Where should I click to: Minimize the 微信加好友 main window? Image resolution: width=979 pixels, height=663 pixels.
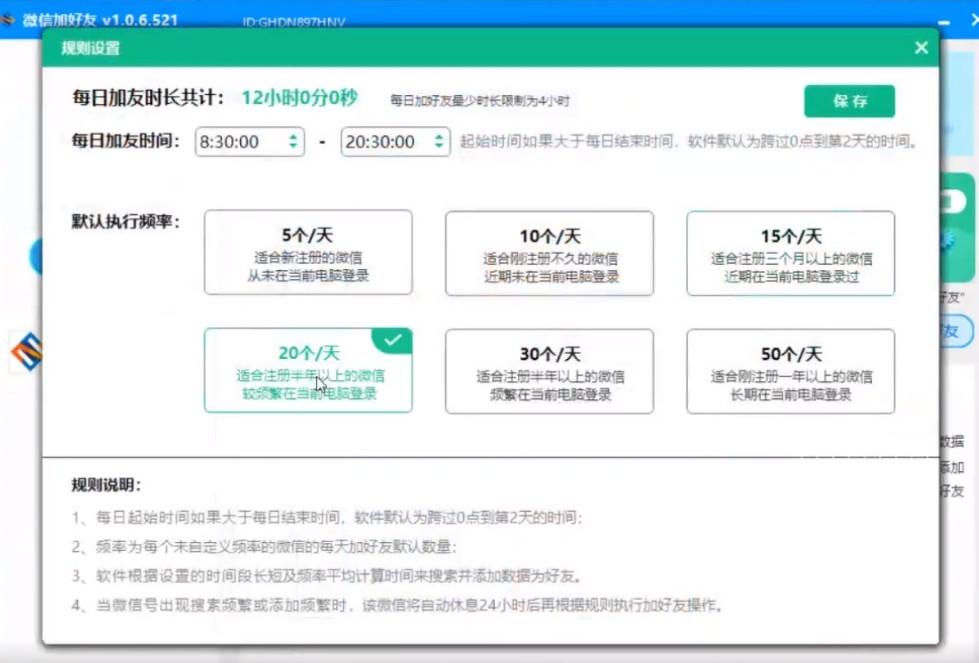tap(944, 22)
